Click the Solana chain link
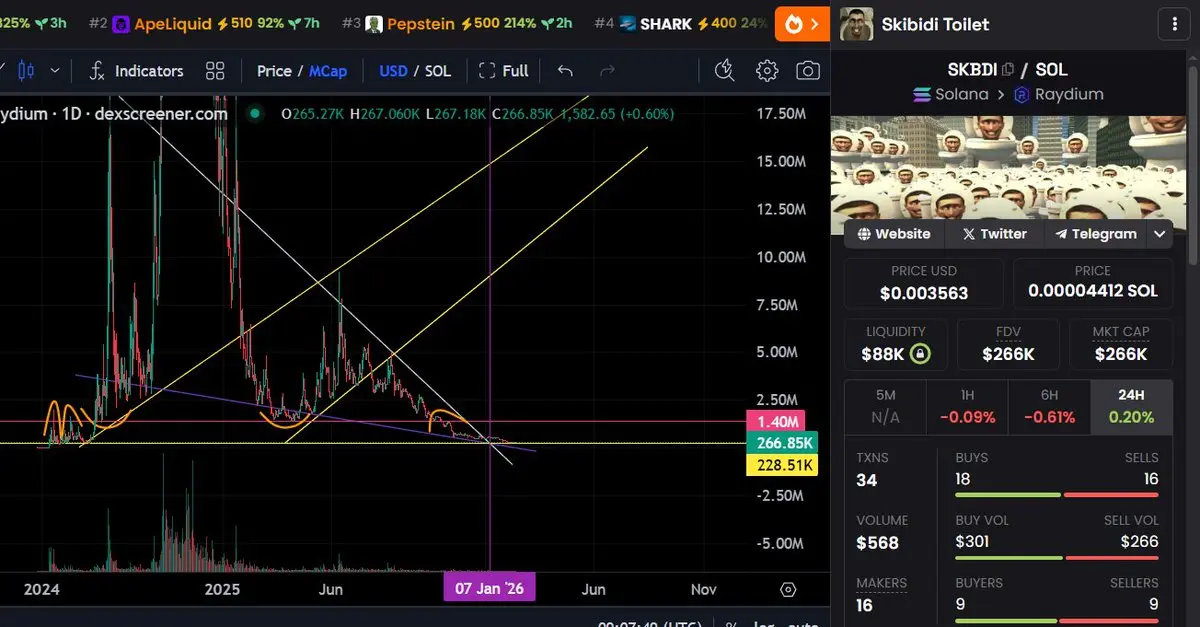The image size is (1200, 627). [950, 94]
